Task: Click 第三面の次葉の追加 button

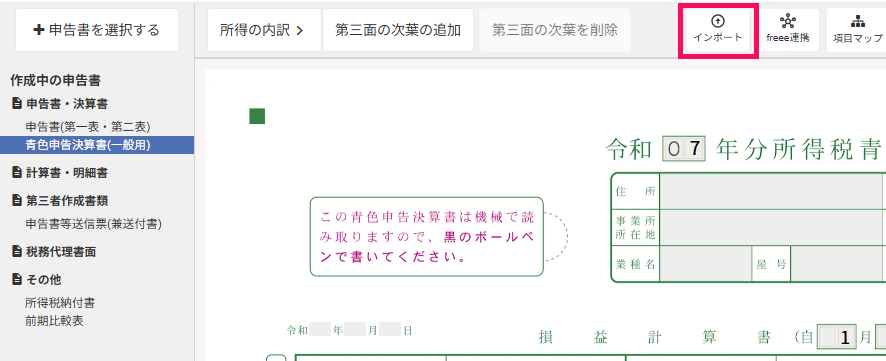Action: pyautogui.click(x=398, y=30)
